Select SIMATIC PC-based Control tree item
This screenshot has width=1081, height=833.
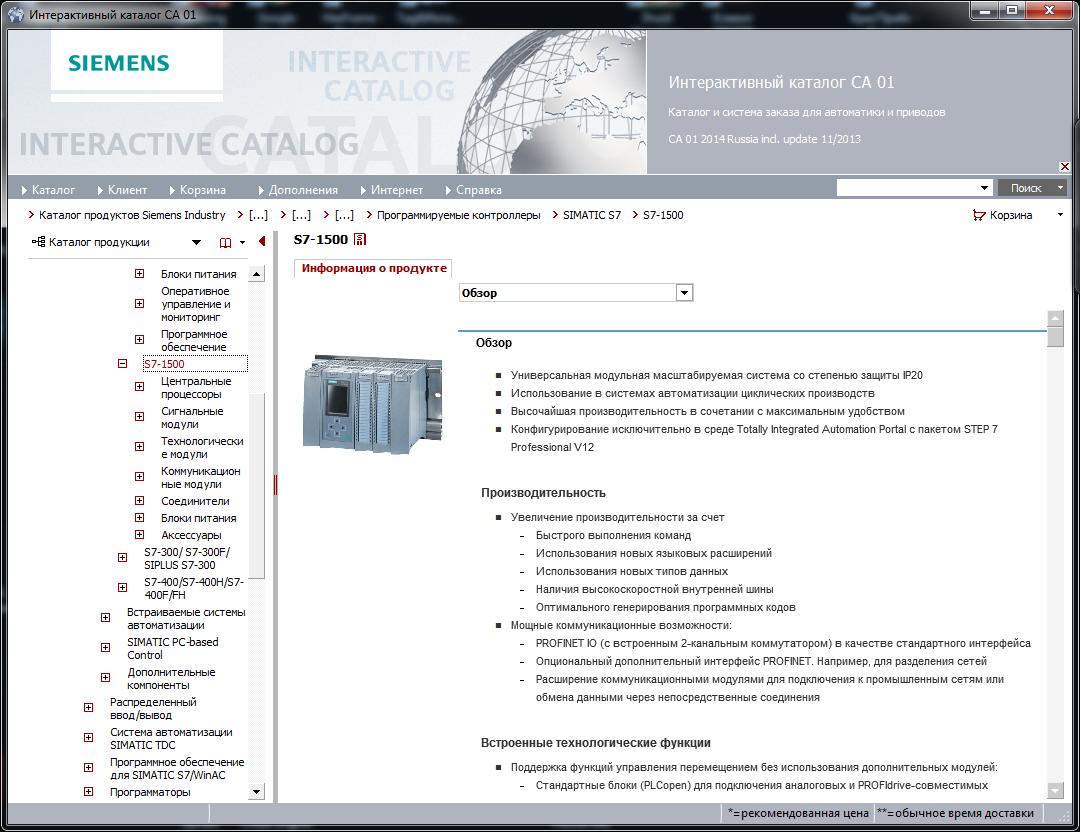pyautogui.click(x=172, y=648)
